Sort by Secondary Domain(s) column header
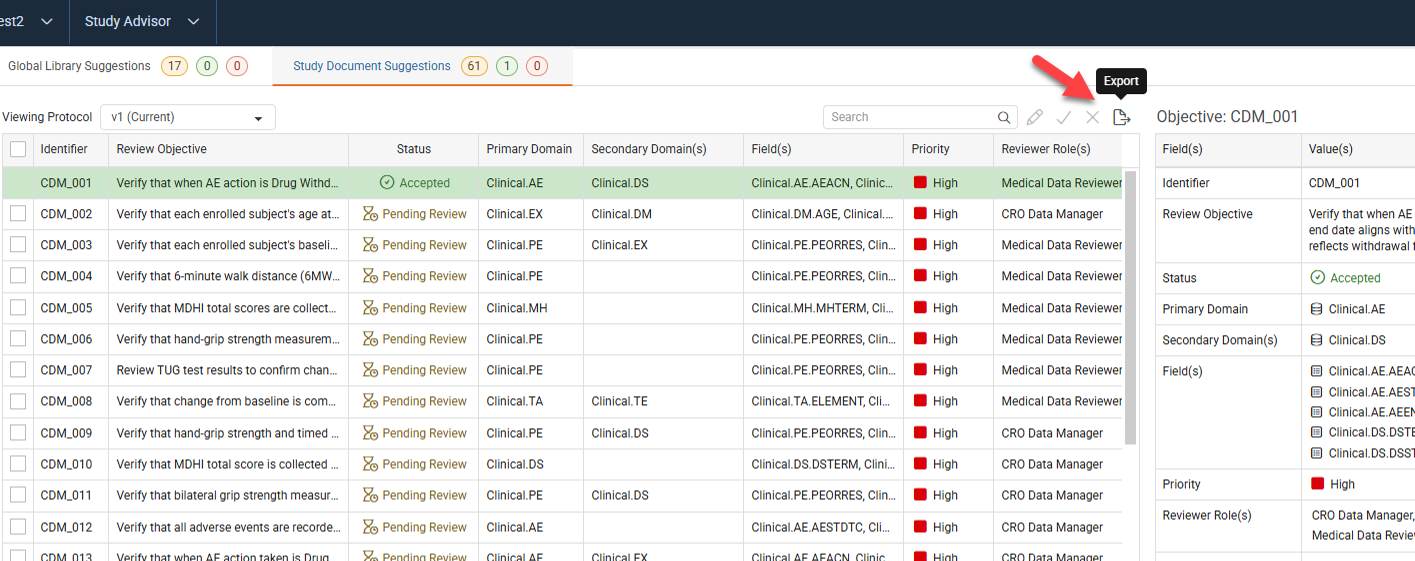 point(649,149)
